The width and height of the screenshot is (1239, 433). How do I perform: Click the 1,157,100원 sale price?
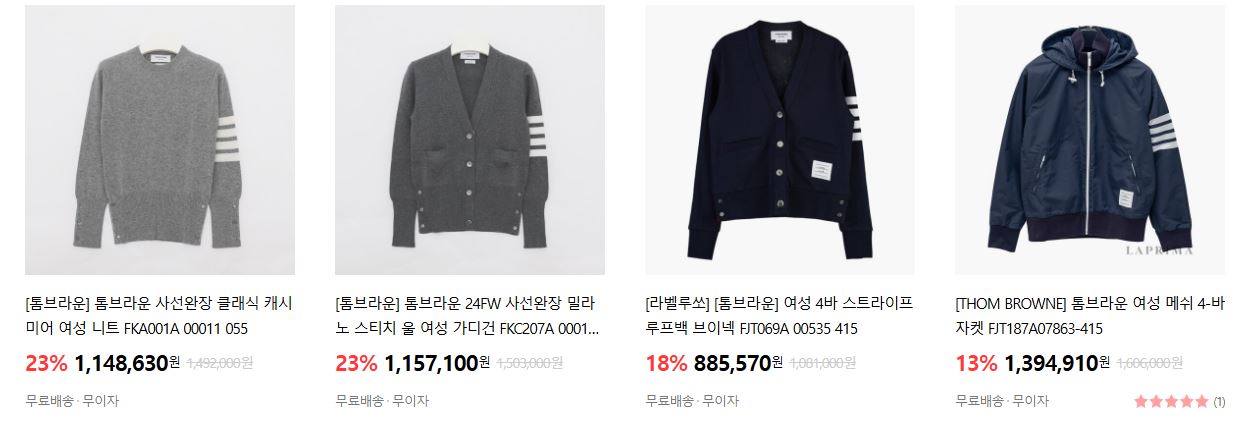[x=437, y=363]
